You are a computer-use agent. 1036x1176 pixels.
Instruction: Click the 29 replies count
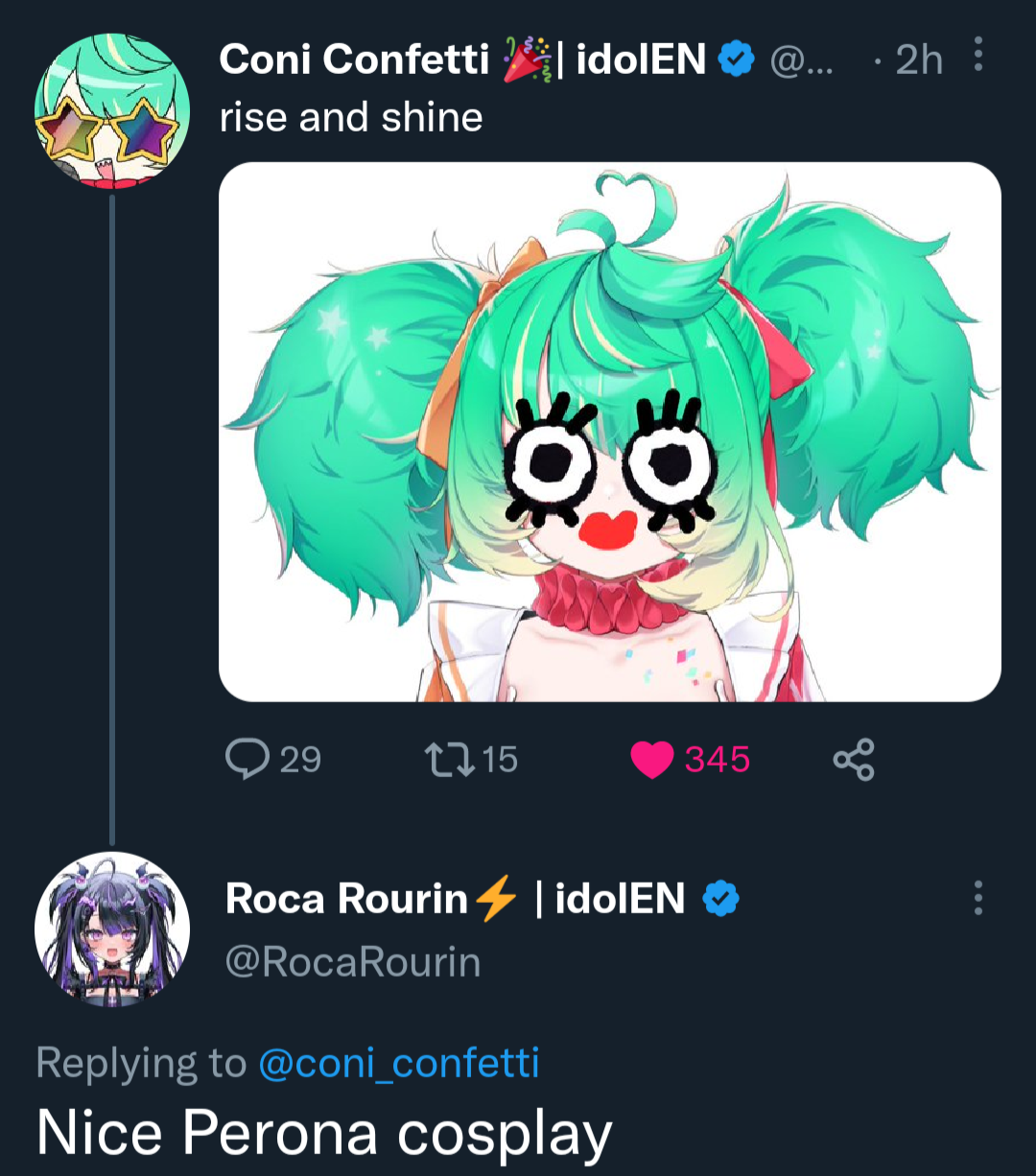[x=300, y=760]
